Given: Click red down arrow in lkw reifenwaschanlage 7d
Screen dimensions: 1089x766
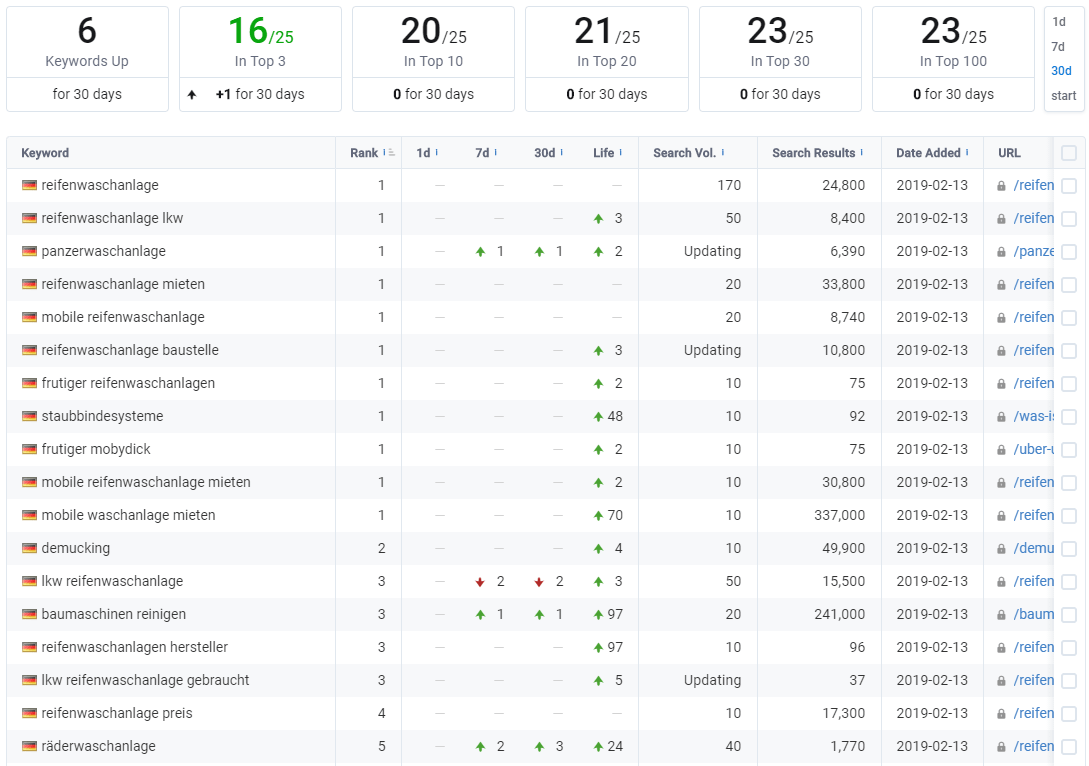Looking at the screenshot, I should point(480,582).
